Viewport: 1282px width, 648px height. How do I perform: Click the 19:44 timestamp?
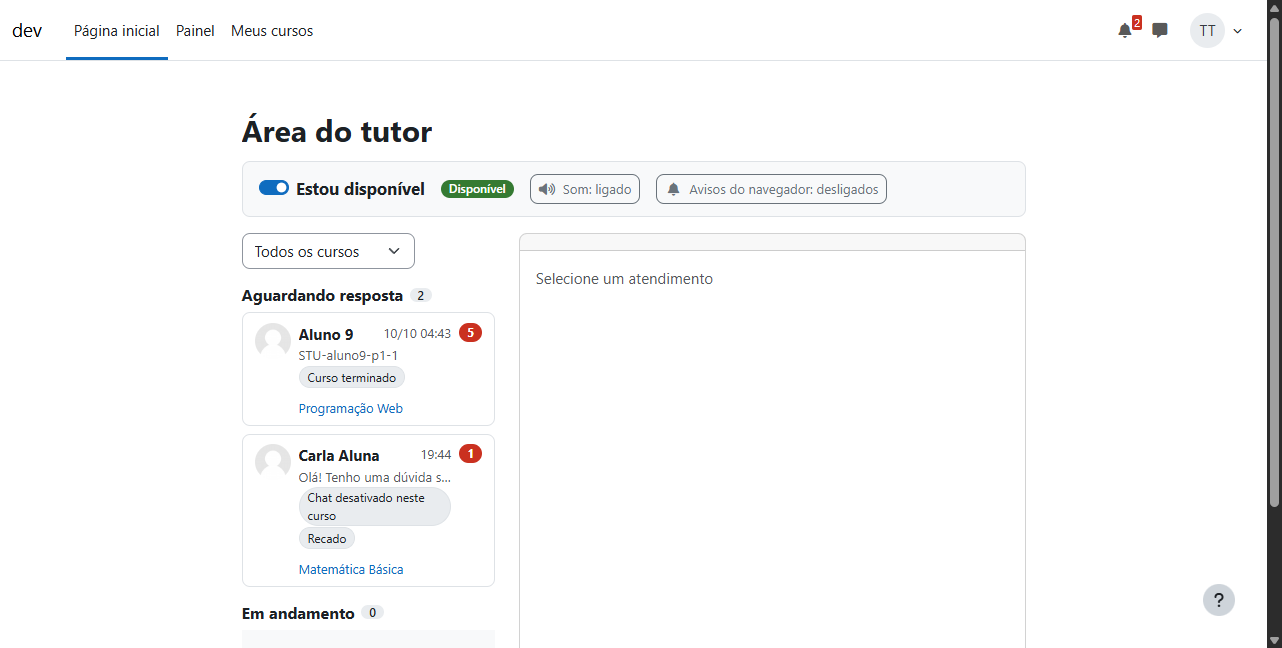point(436,454)
